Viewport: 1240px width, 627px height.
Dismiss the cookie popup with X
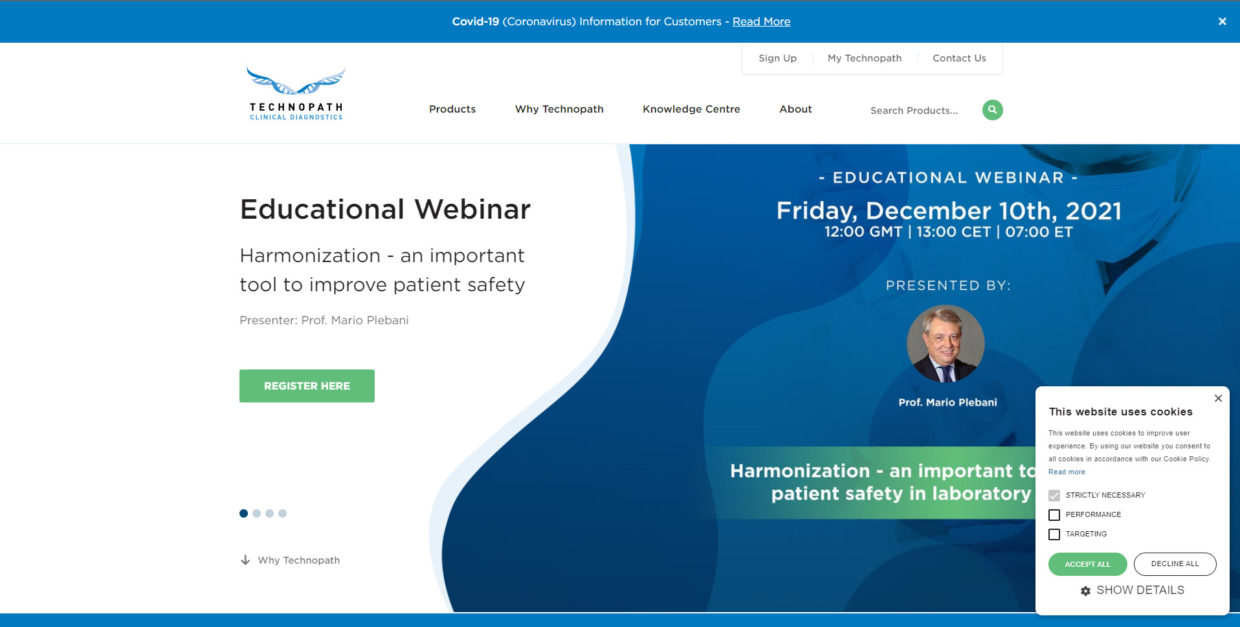[1217, 398]
